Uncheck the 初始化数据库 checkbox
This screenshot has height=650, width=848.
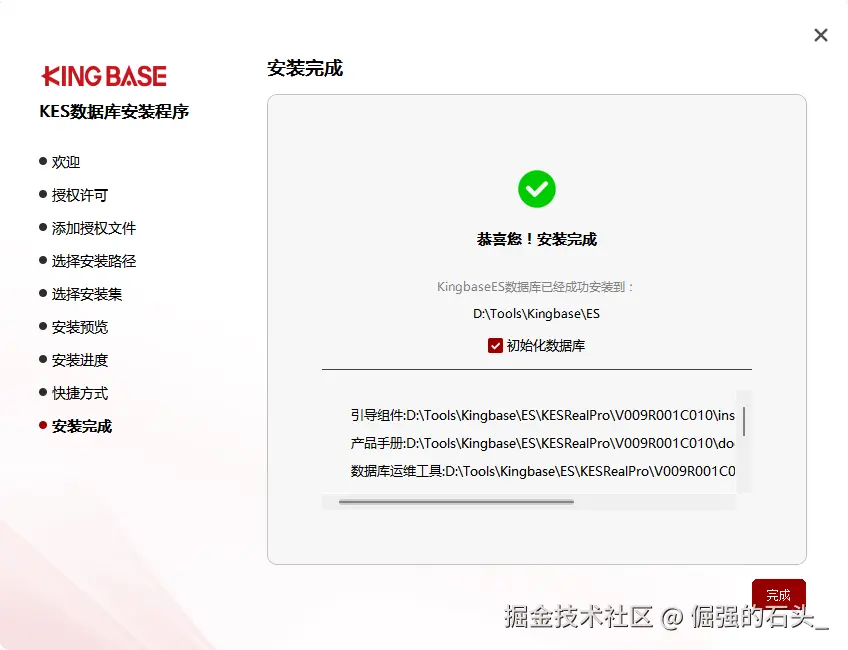(495, 346)
